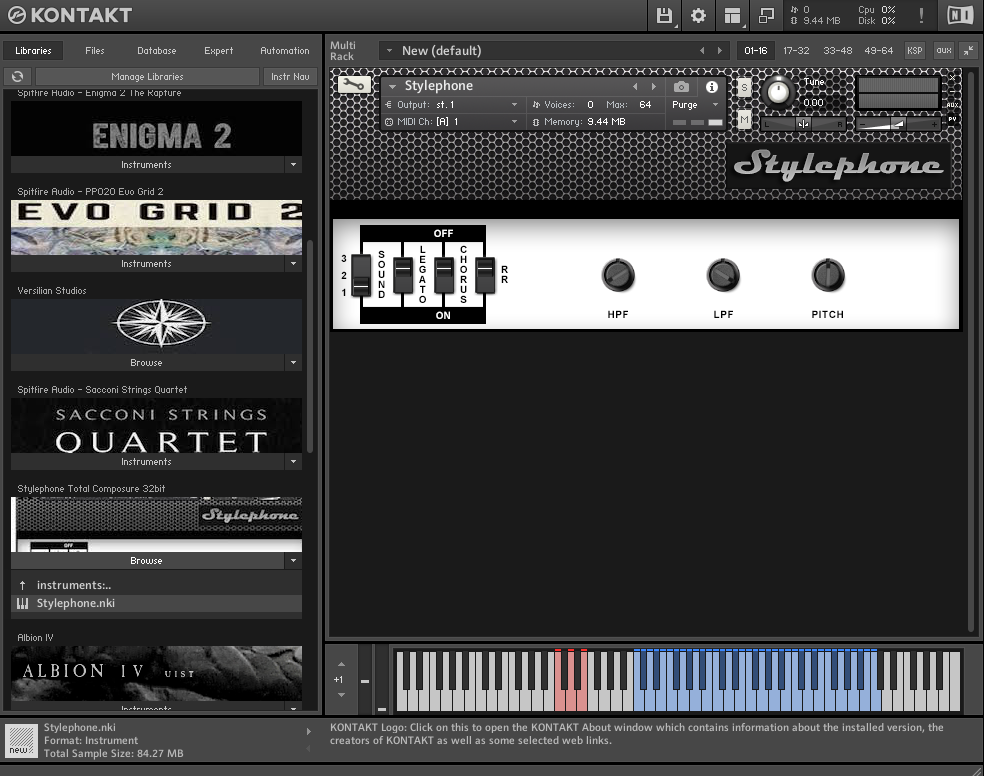Toggle the aux sends panel in rack header
This screenshot has width=984, height=776.
coord(944,51)
